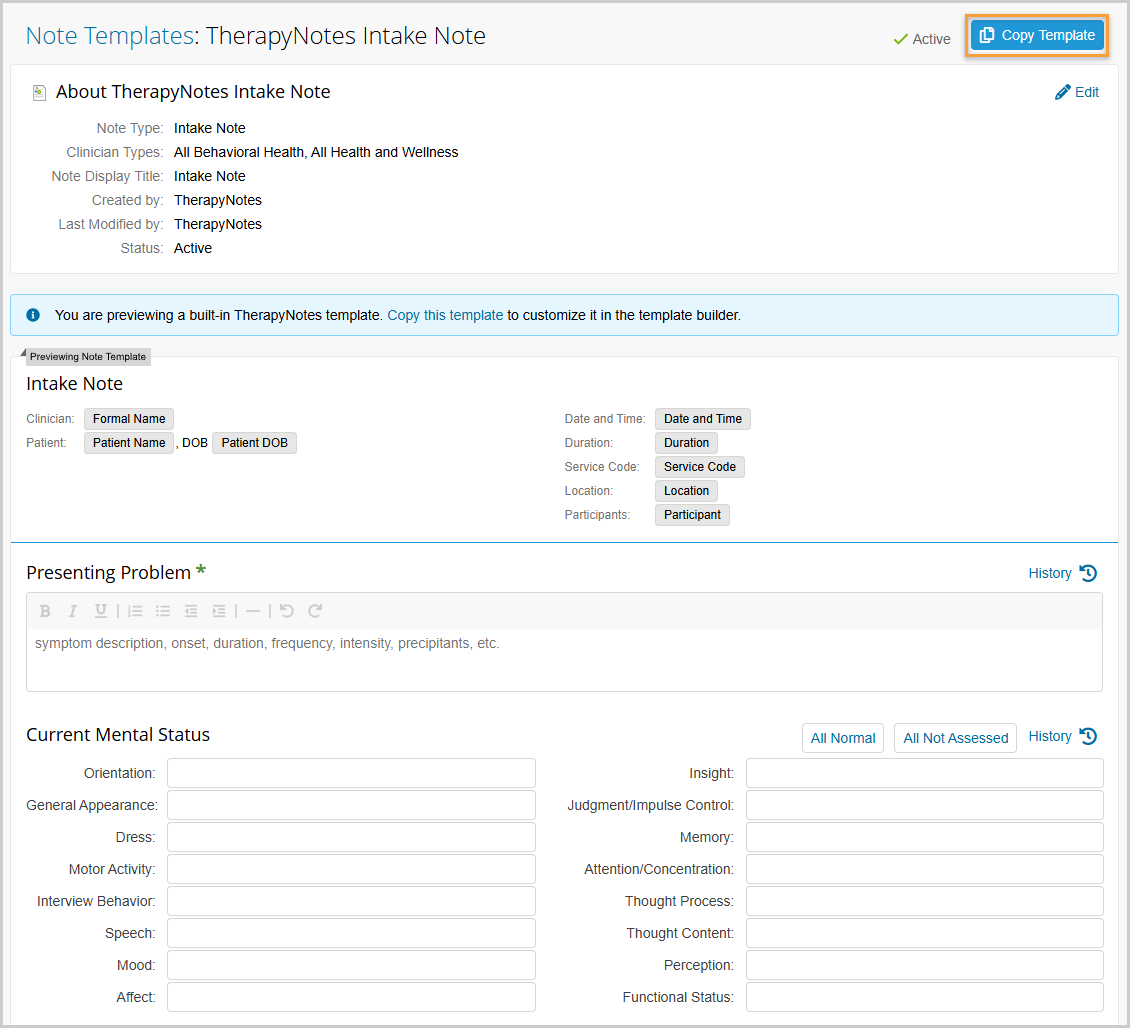
Task: Follow the 'Copy this template' link
Action: (x=445, y=315)
